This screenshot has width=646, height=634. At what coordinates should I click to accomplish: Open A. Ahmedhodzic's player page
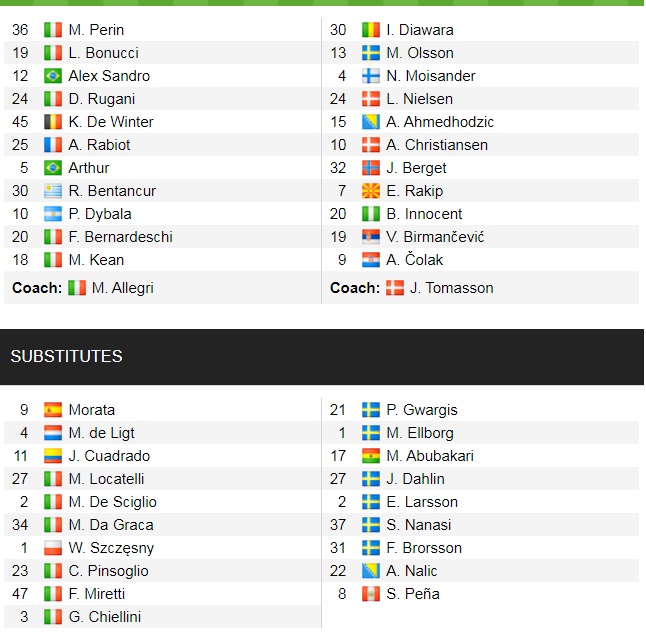coord(440,122)
